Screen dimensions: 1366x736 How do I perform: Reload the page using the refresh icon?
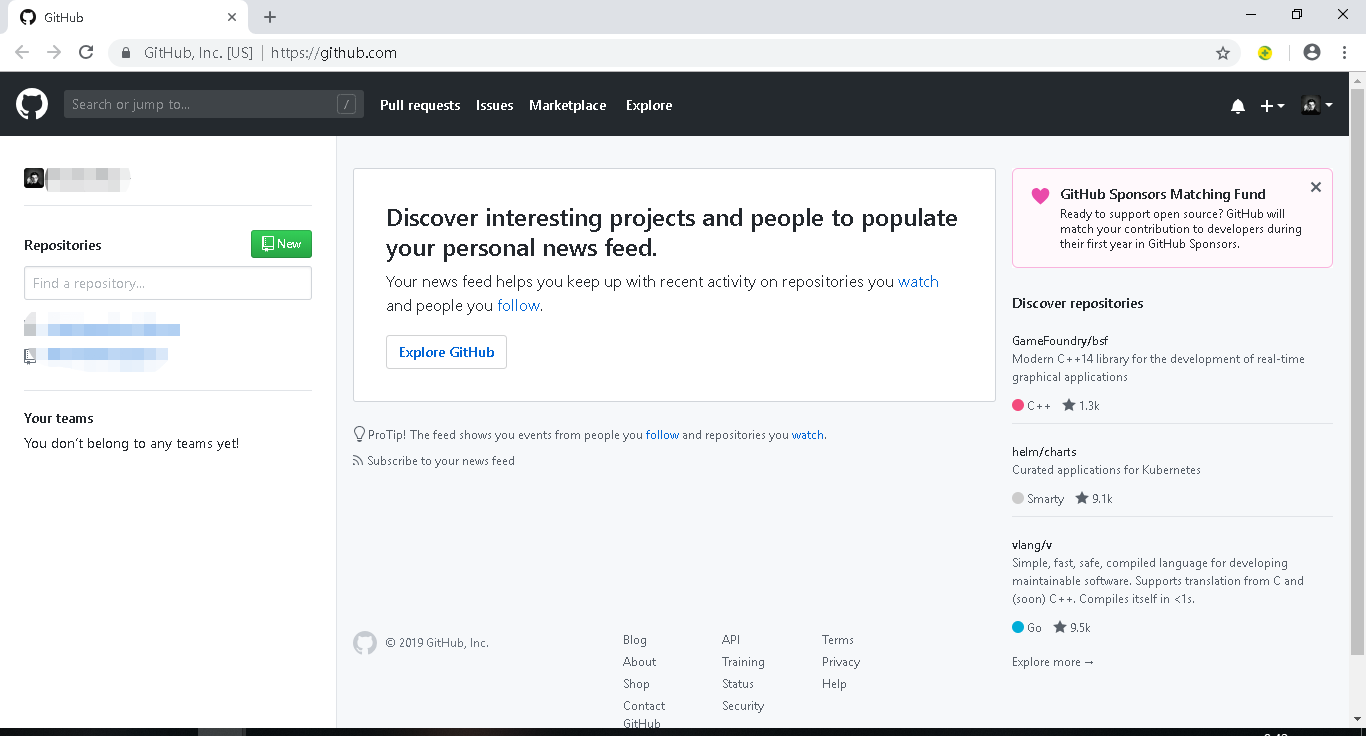86,53
